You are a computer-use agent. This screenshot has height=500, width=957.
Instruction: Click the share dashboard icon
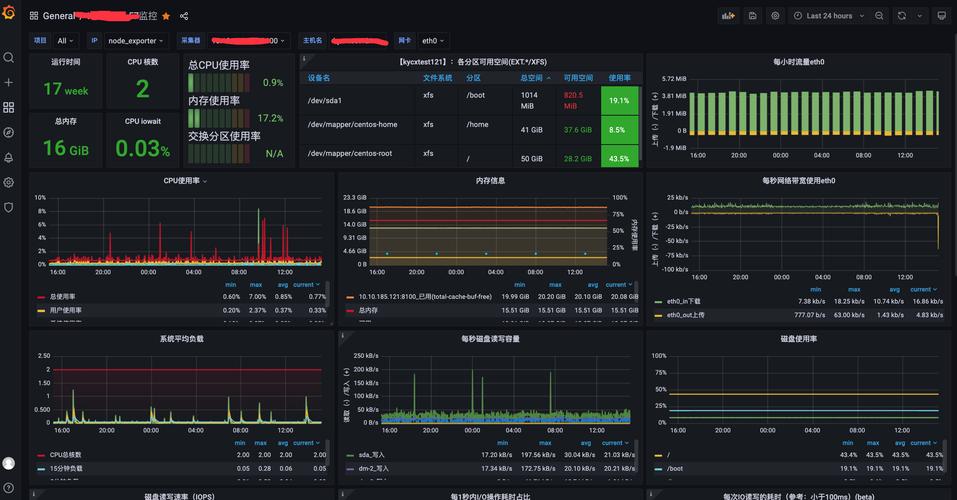click(x=184, y=16)
